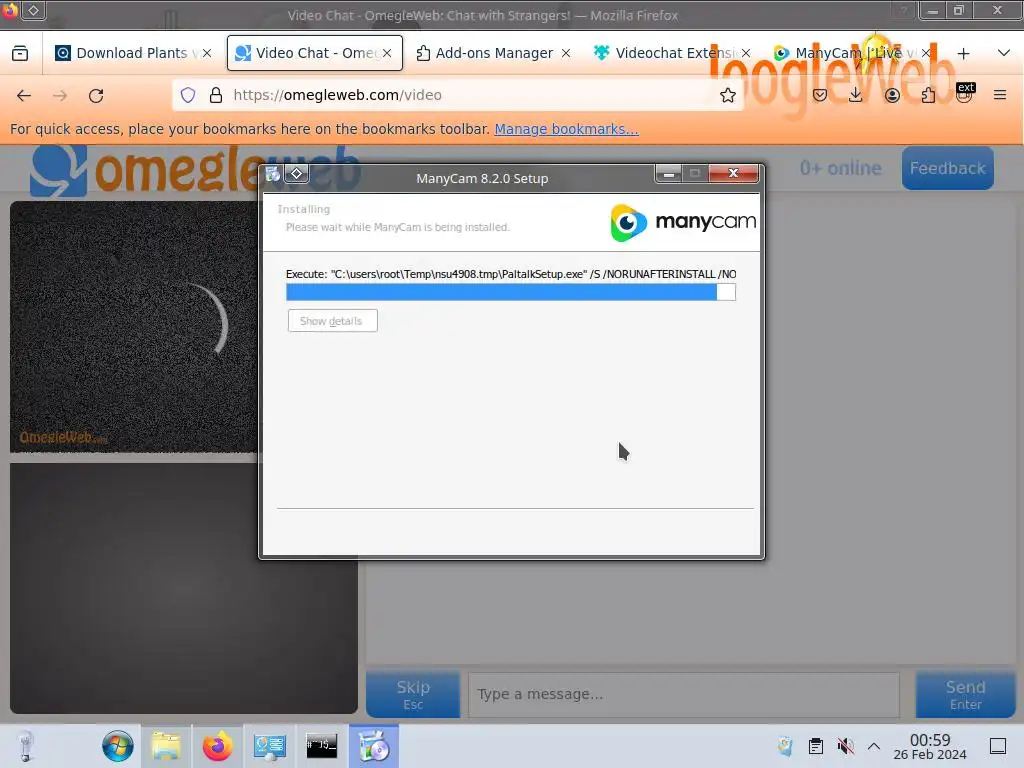Click the Feedback button on page

point(948,168)
